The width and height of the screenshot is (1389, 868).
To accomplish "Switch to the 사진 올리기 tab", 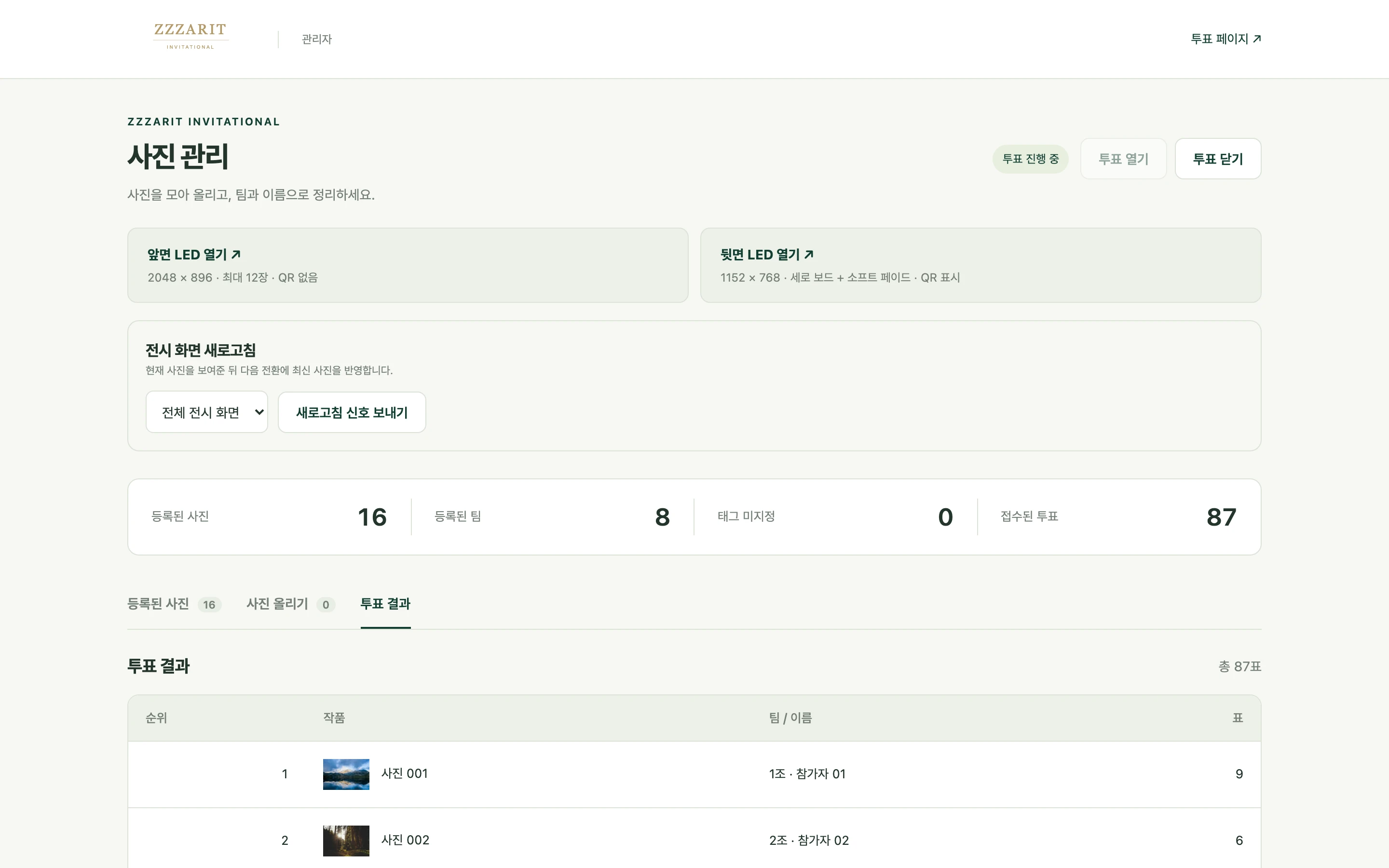I will pos(290,604).
